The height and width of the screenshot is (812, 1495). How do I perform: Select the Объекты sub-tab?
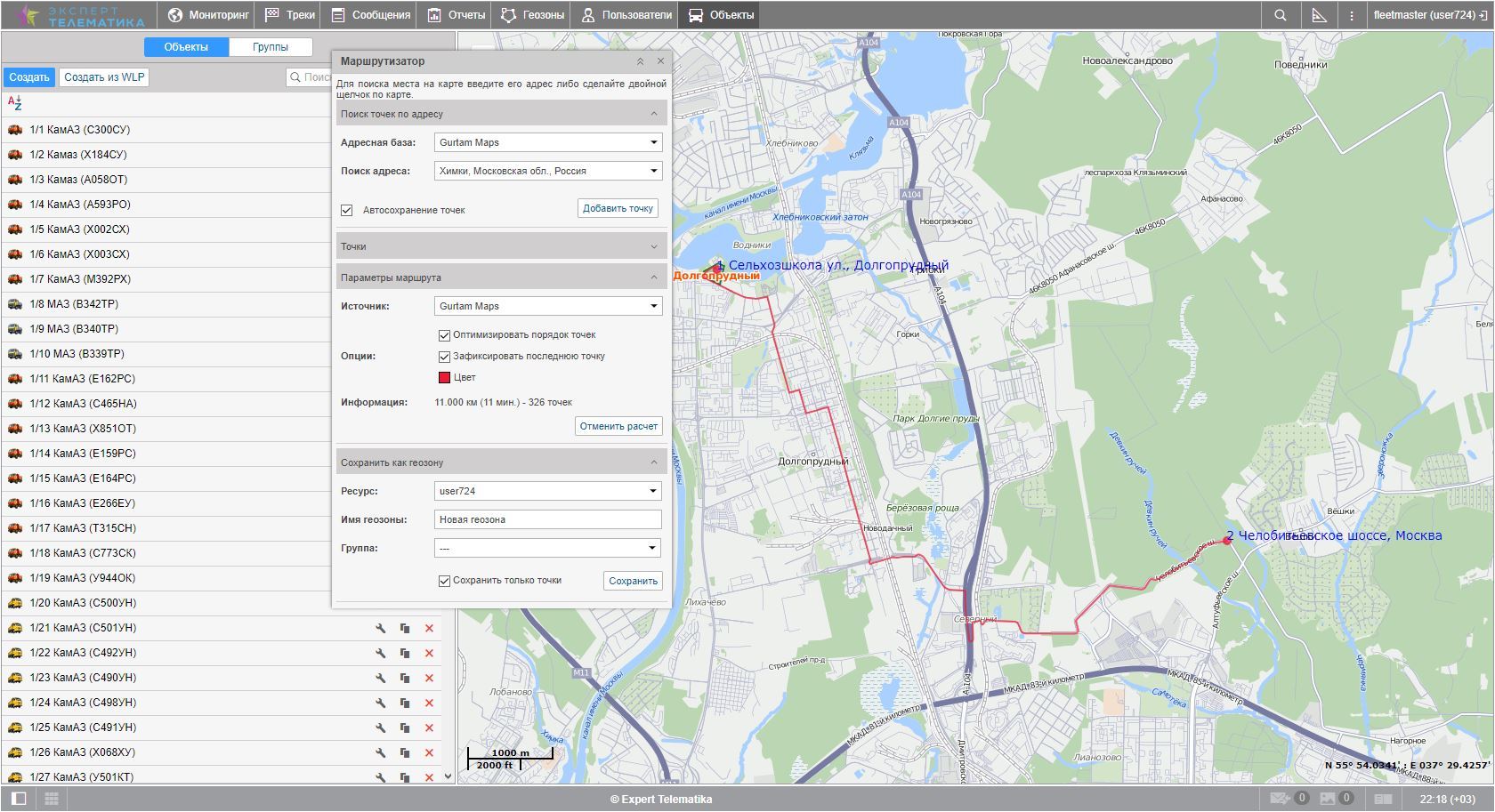tap(186, 47)
